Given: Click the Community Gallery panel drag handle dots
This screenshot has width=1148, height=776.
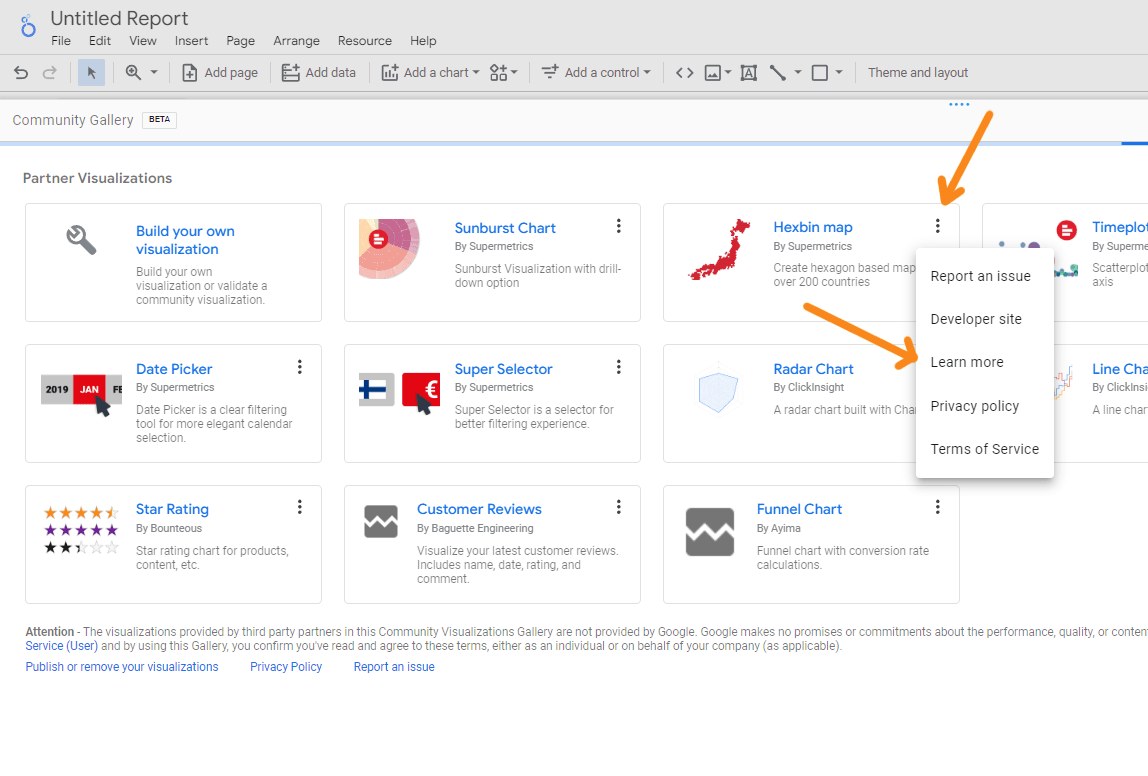Looking at the screenshot, I should pyautogui.click(x=959, y=105).
